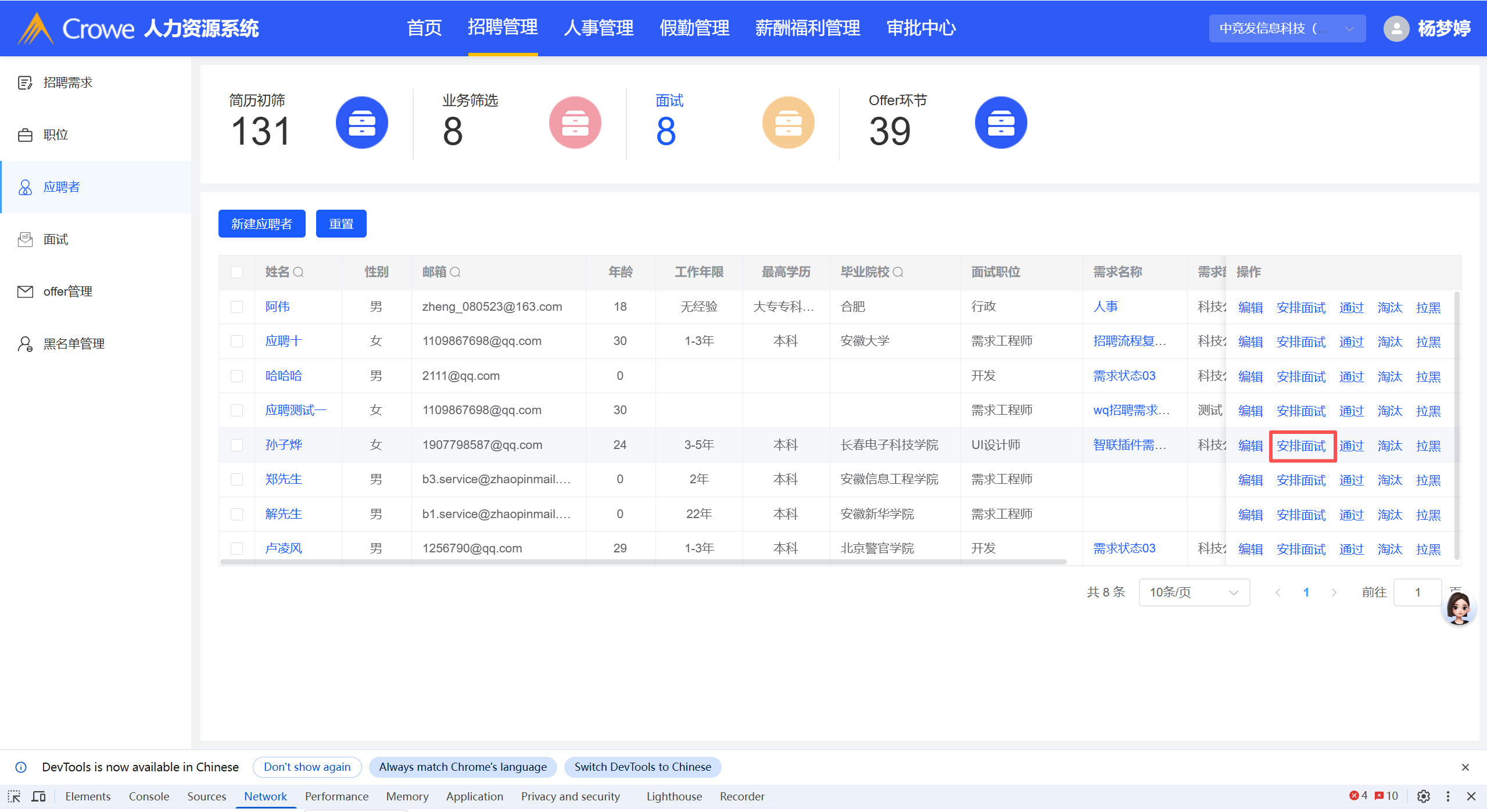Screen dimensions: 1487x812
Task: Tick the checkbox for 阿伟 row
Action: (x=237, y=307)
